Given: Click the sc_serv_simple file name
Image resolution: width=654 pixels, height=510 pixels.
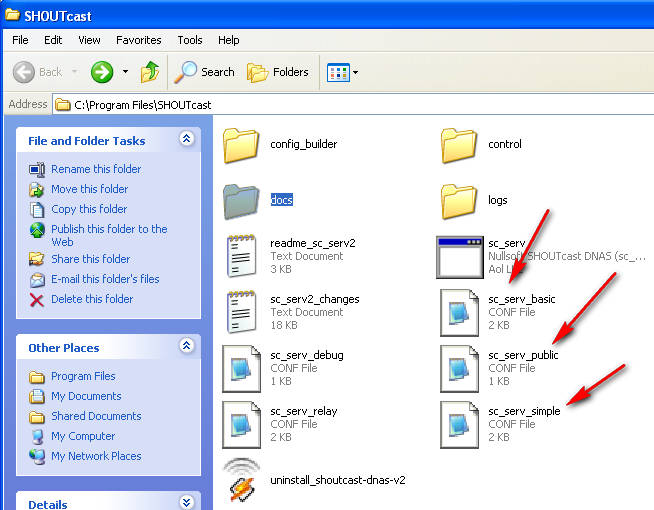Looking at the screenshot, I should click(x=524, y=411).
